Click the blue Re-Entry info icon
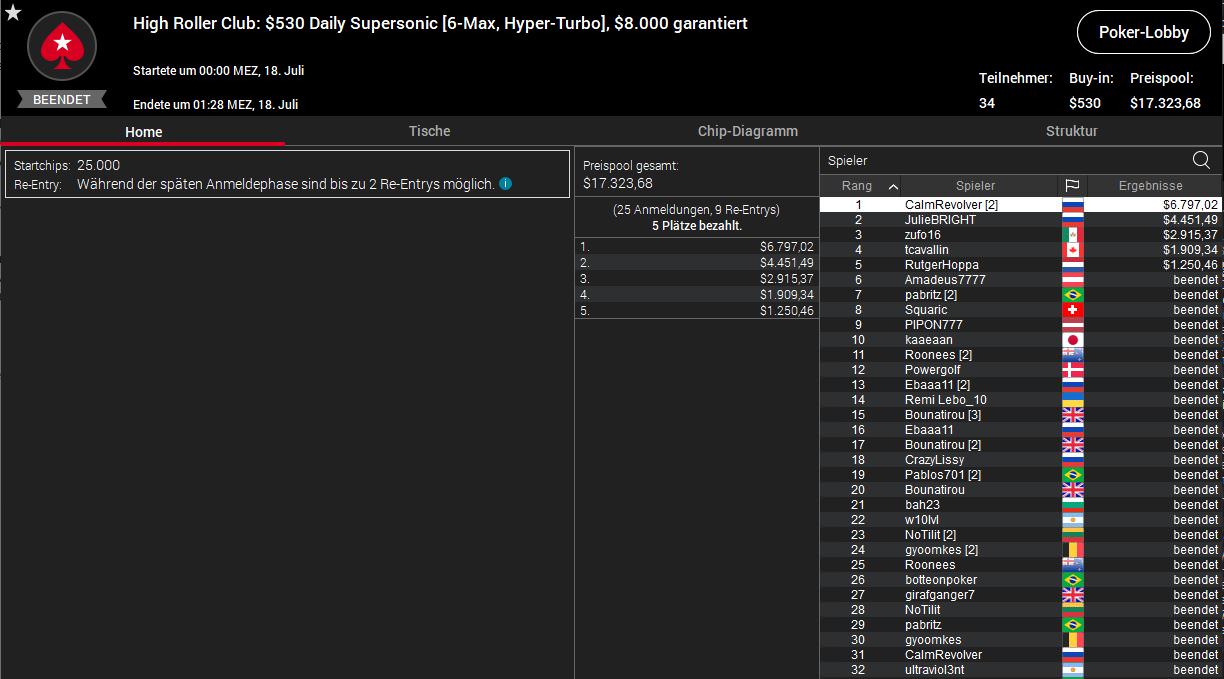Image resolution: width=1224 pixels, height=679 pixels. pos(506,184)
